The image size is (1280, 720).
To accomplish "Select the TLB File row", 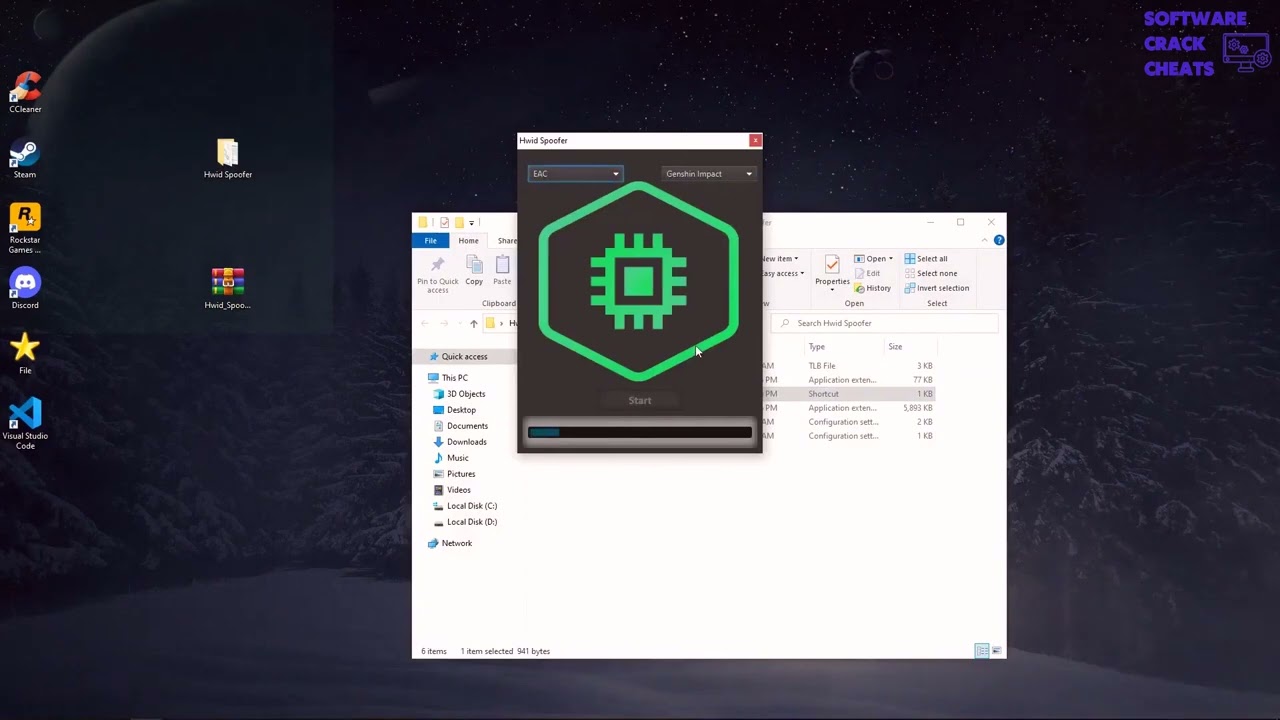I will 849,366.
